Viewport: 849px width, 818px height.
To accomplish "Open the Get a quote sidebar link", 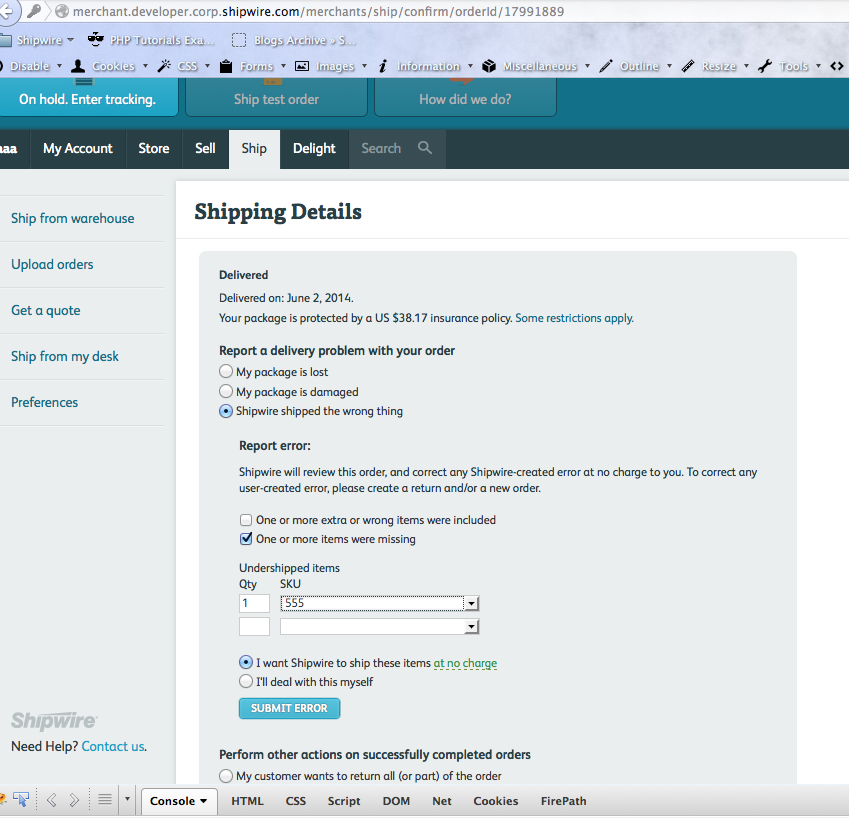I will (45, 310).
